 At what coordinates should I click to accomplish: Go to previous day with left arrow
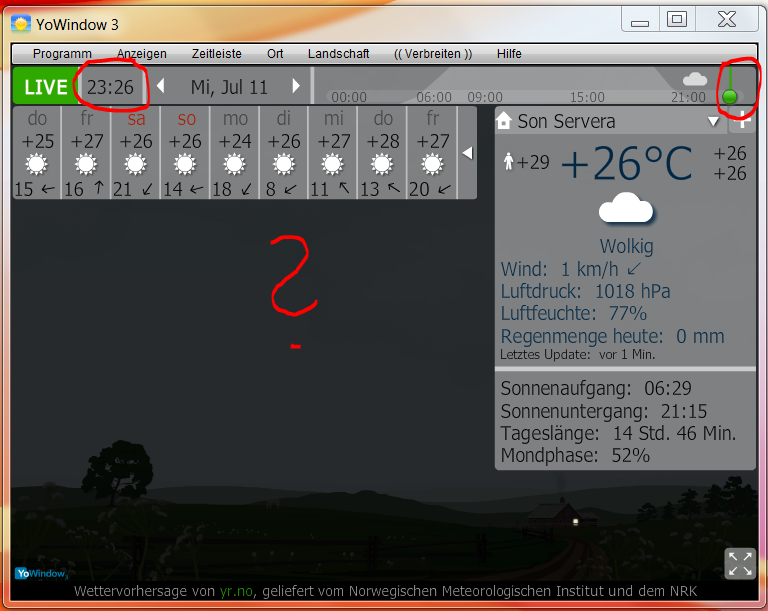click(x=160, y=86)
